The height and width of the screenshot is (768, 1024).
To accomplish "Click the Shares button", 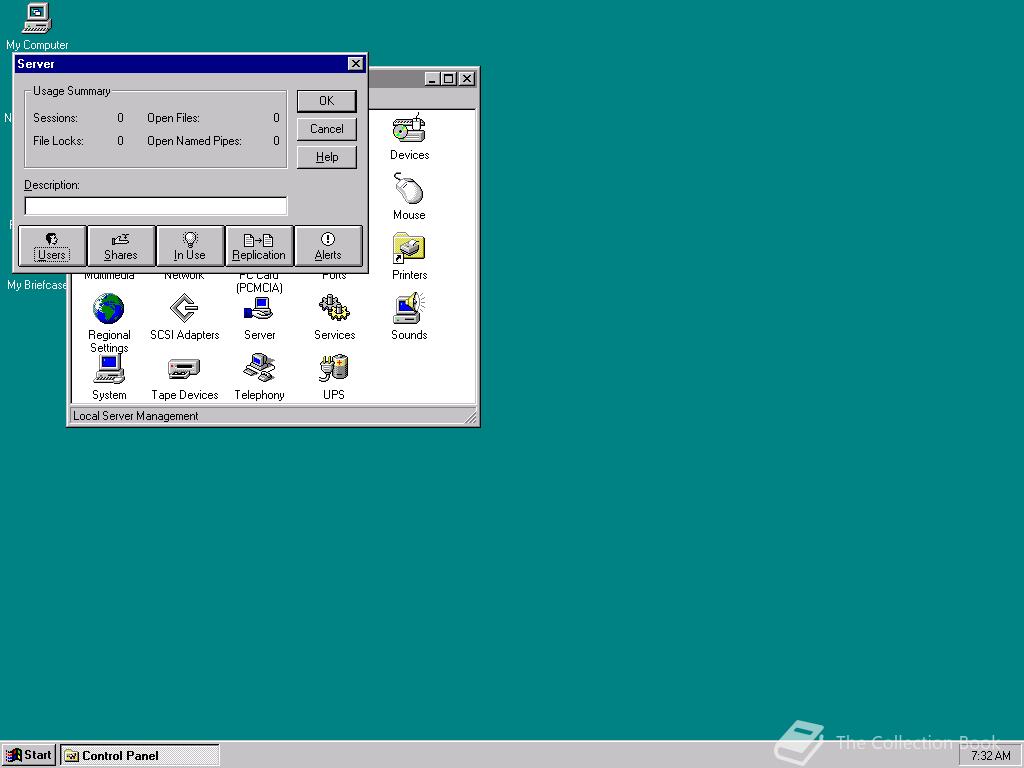I will coord(121,246).
